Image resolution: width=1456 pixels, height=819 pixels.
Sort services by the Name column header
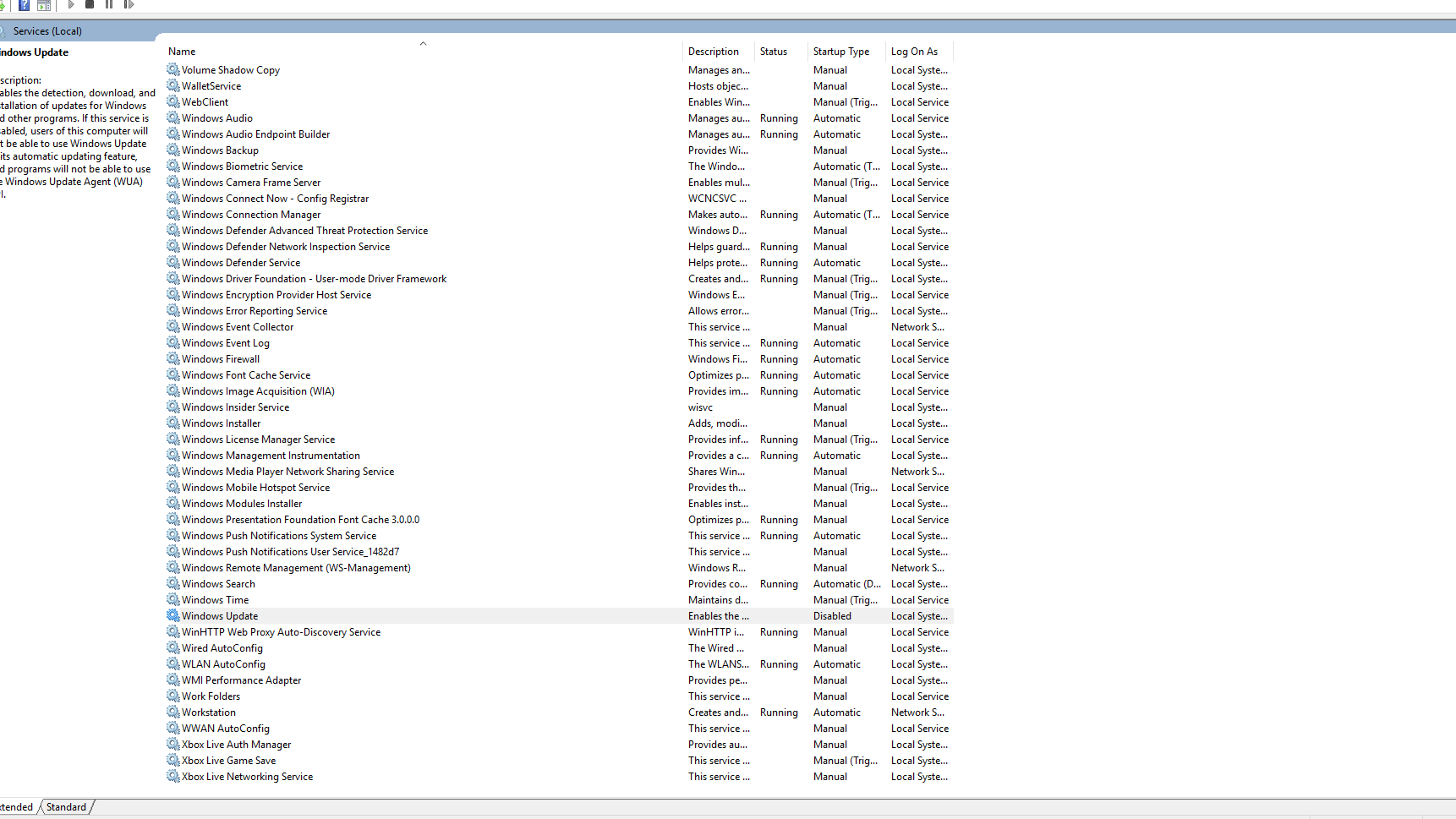(x=423, y=52)
